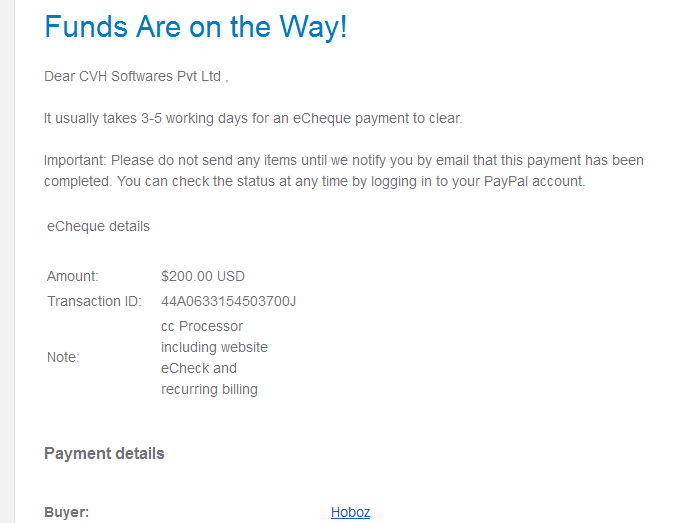
Task: Click the 'Important: Please do not send' line
Action: point(344,160)
